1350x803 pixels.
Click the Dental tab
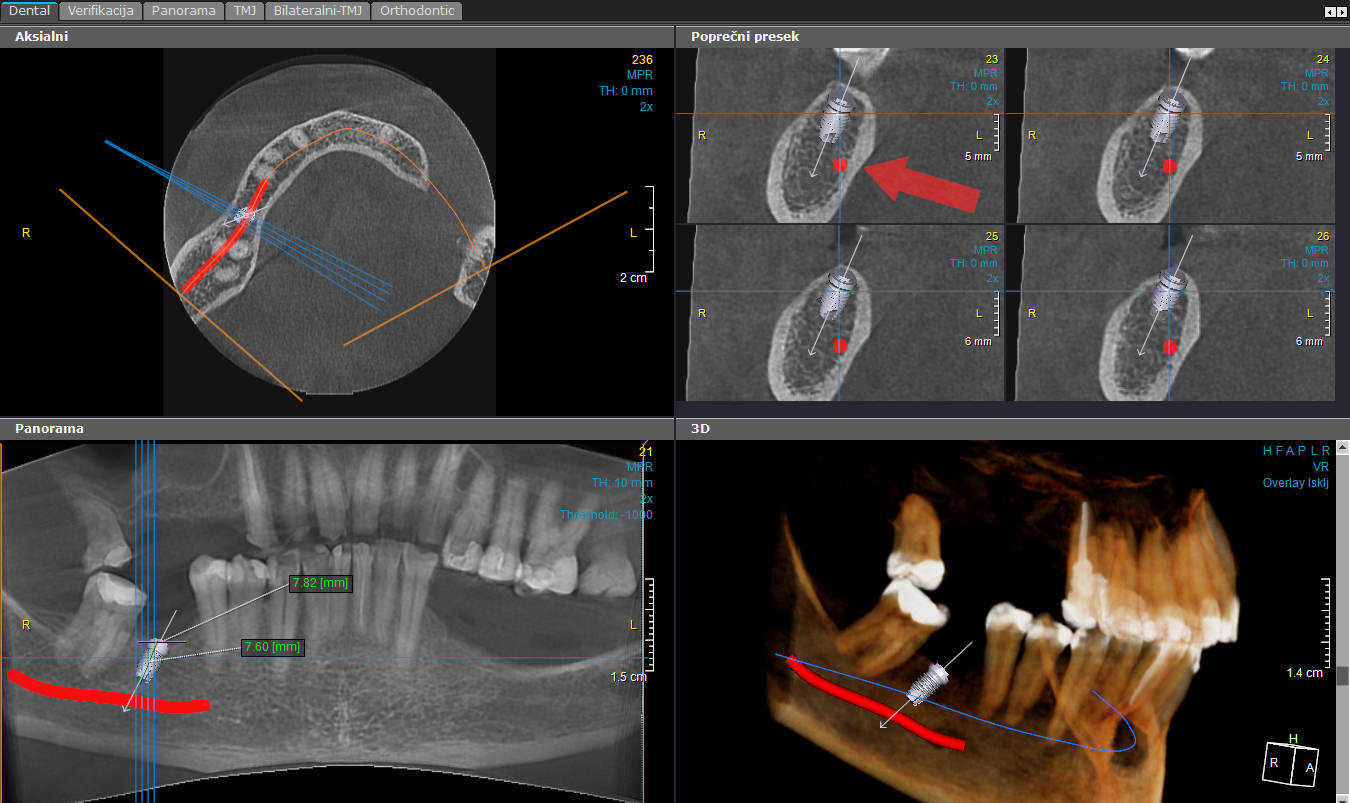29,11
